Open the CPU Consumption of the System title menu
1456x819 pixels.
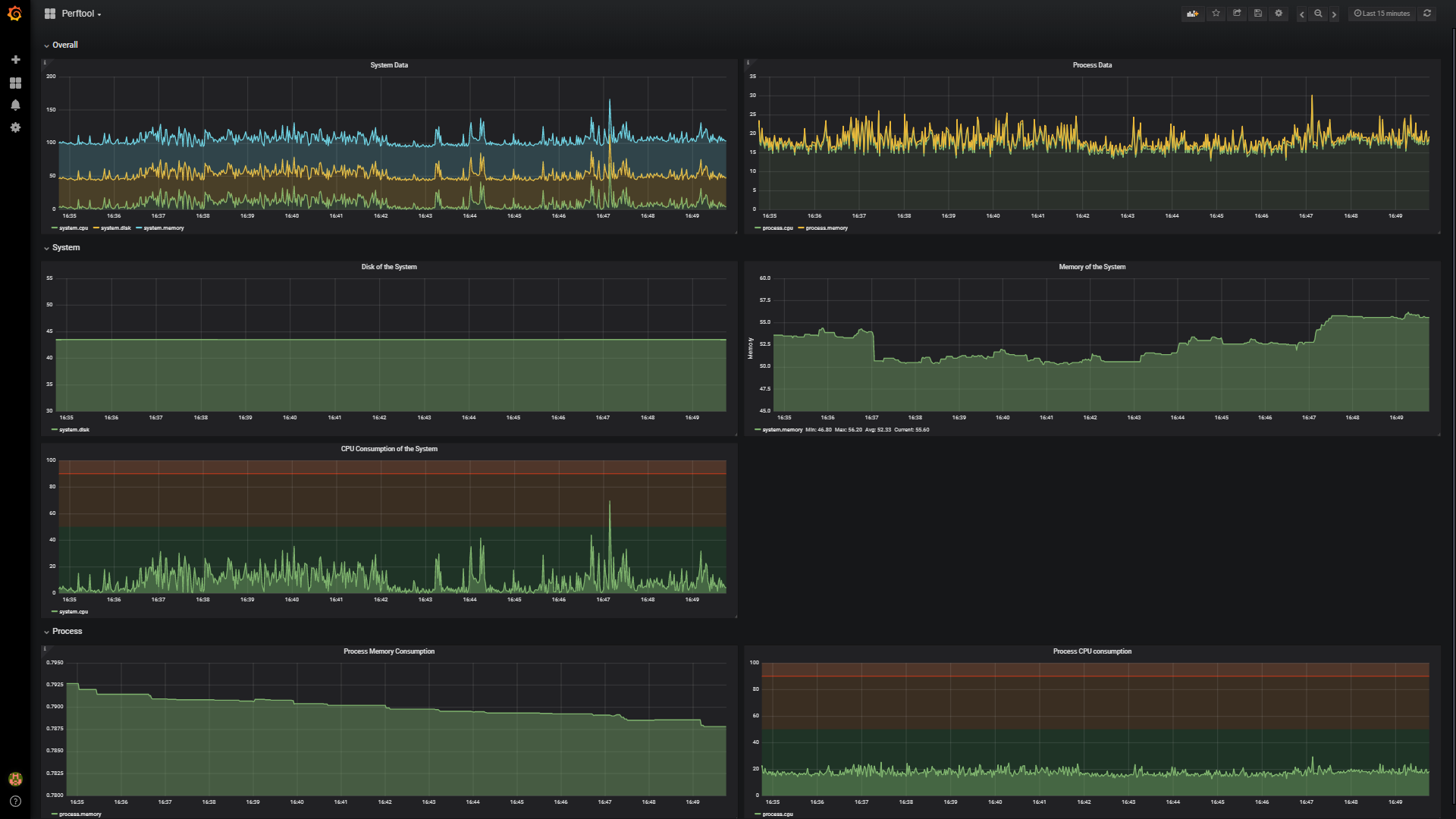[x=388, y=449]
